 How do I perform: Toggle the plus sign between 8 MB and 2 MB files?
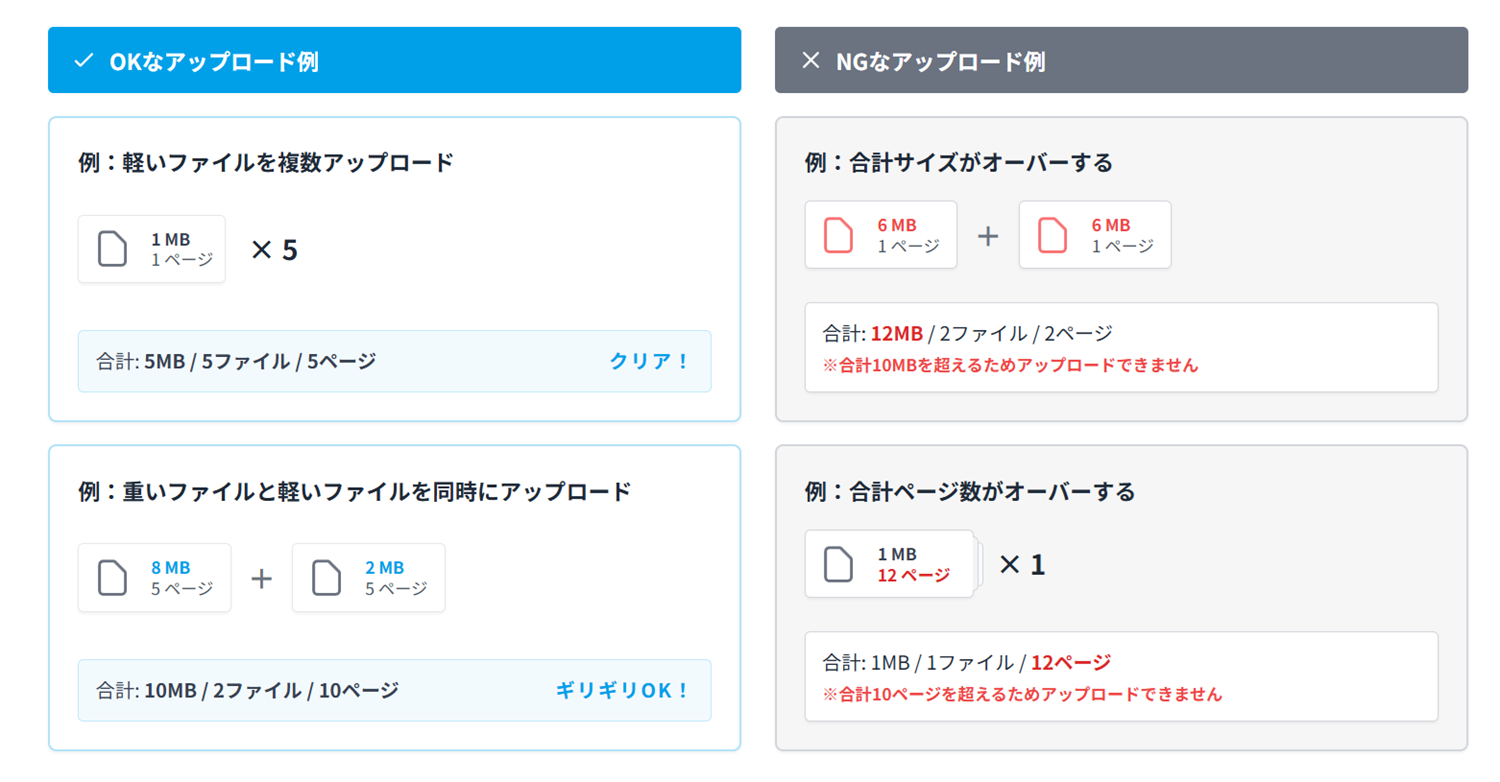click(261, 577)
